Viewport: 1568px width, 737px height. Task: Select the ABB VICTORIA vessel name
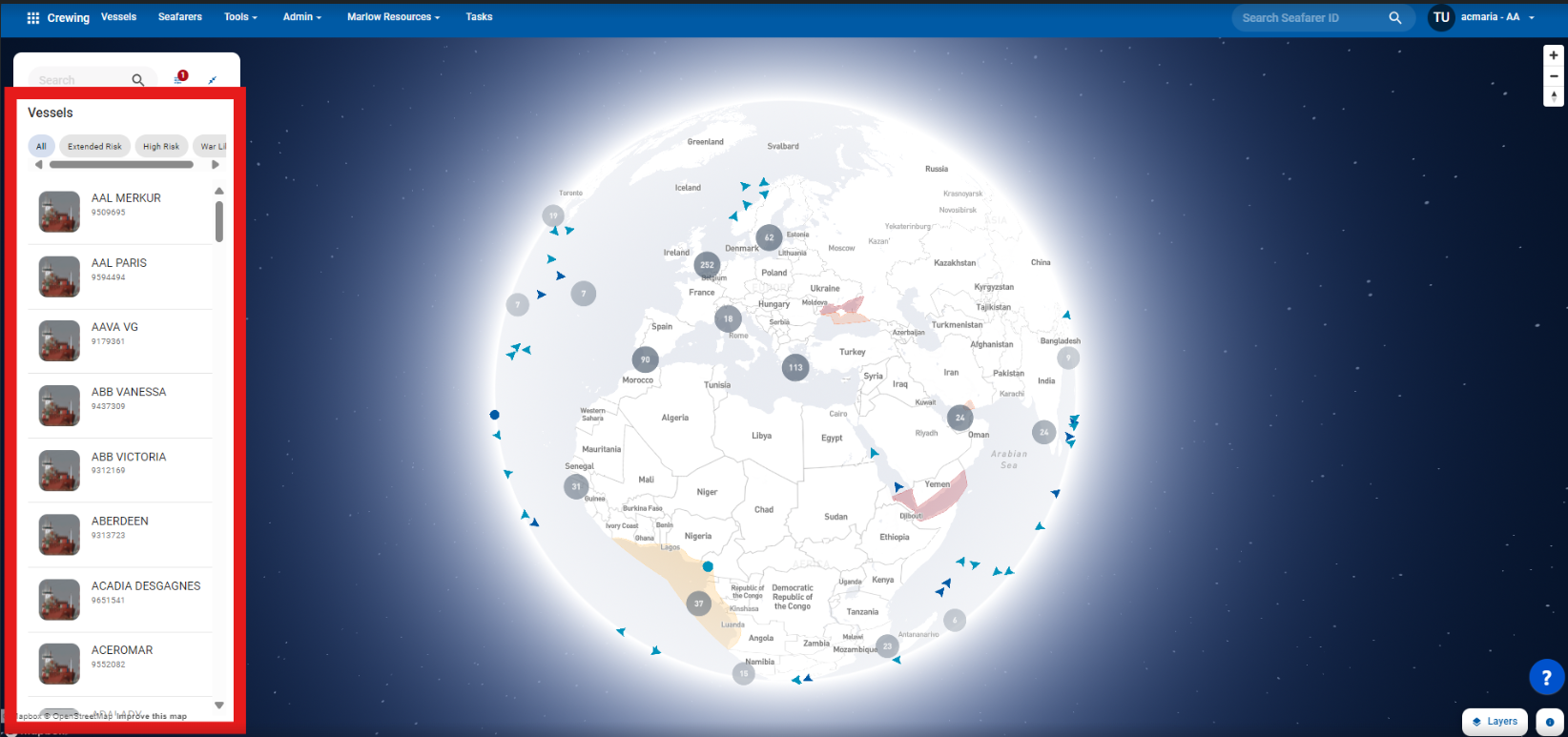(x=129, y=457)
